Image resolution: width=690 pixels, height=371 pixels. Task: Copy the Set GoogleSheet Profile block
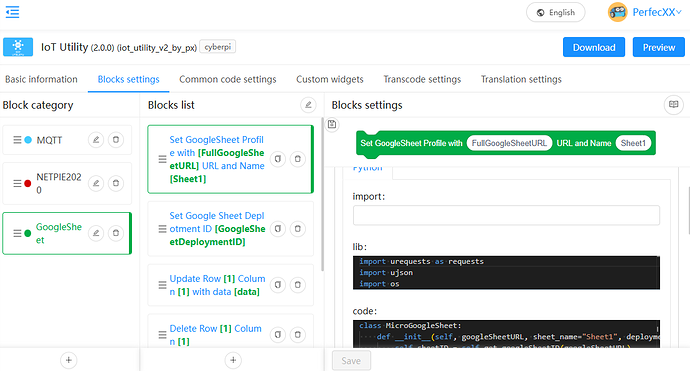click(278, 159)
